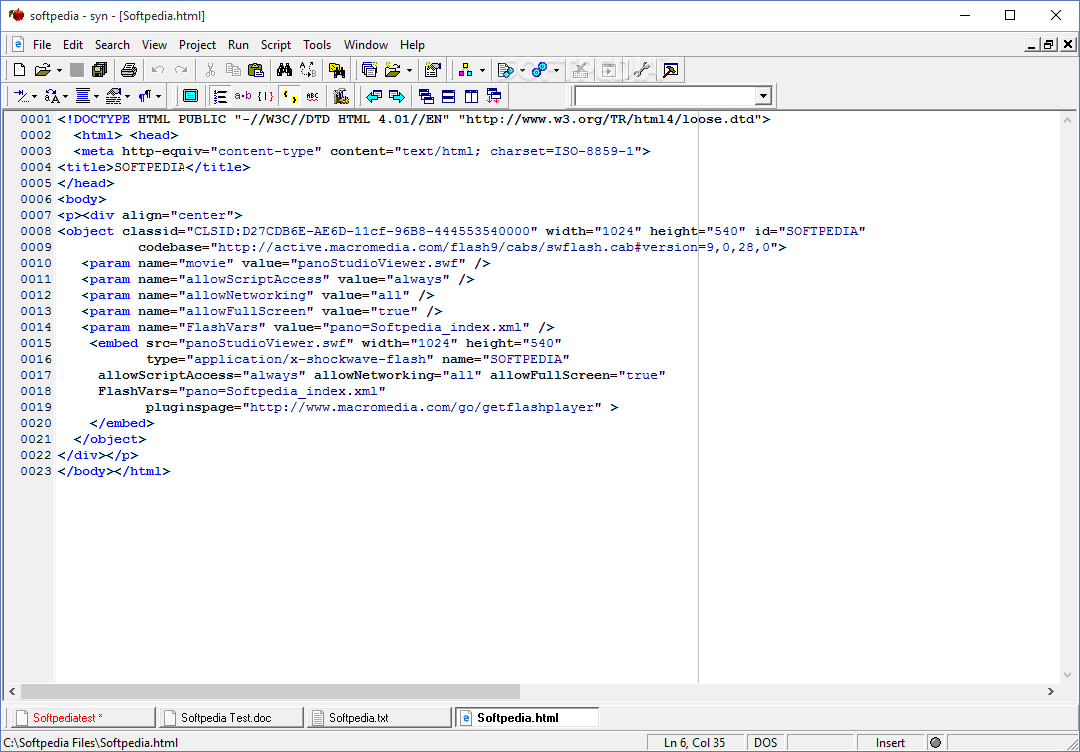Paste using the clipboard icon
This screenshot has height=752, width=1080.
coord(256,70)
